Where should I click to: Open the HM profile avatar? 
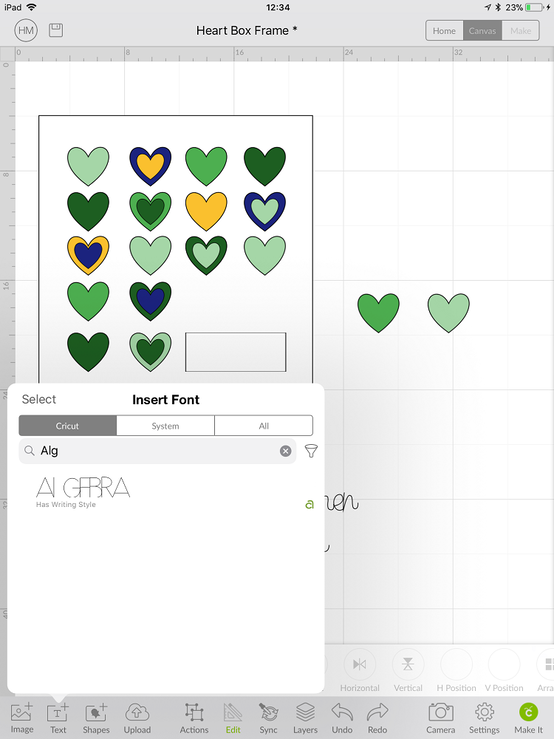pyautogui.click(x=26, y=31)
